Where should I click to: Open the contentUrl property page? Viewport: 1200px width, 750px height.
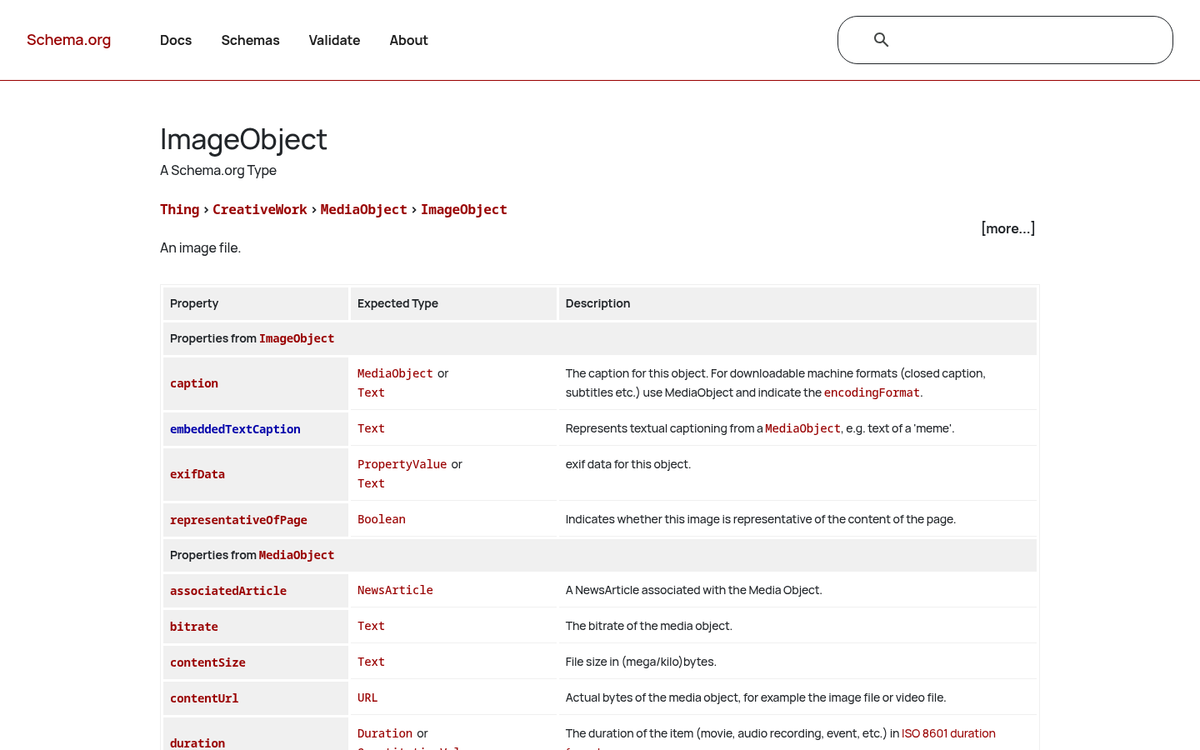click(203, 697)
